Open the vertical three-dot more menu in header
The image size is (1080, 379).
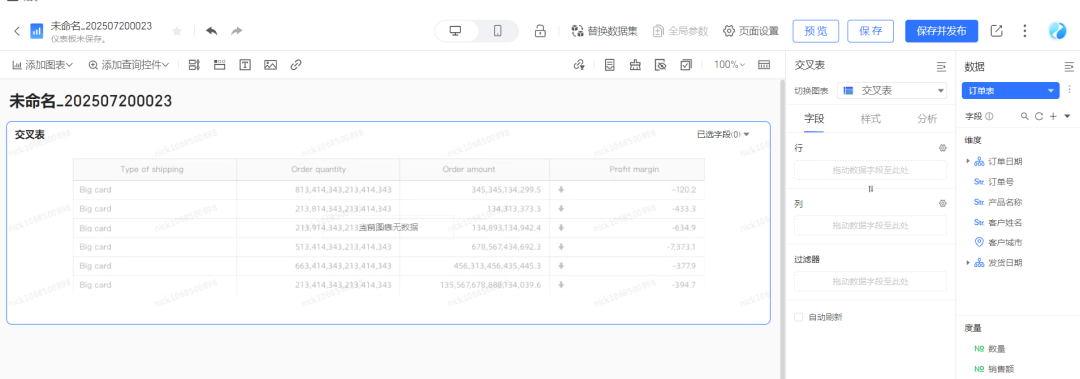1025,31
